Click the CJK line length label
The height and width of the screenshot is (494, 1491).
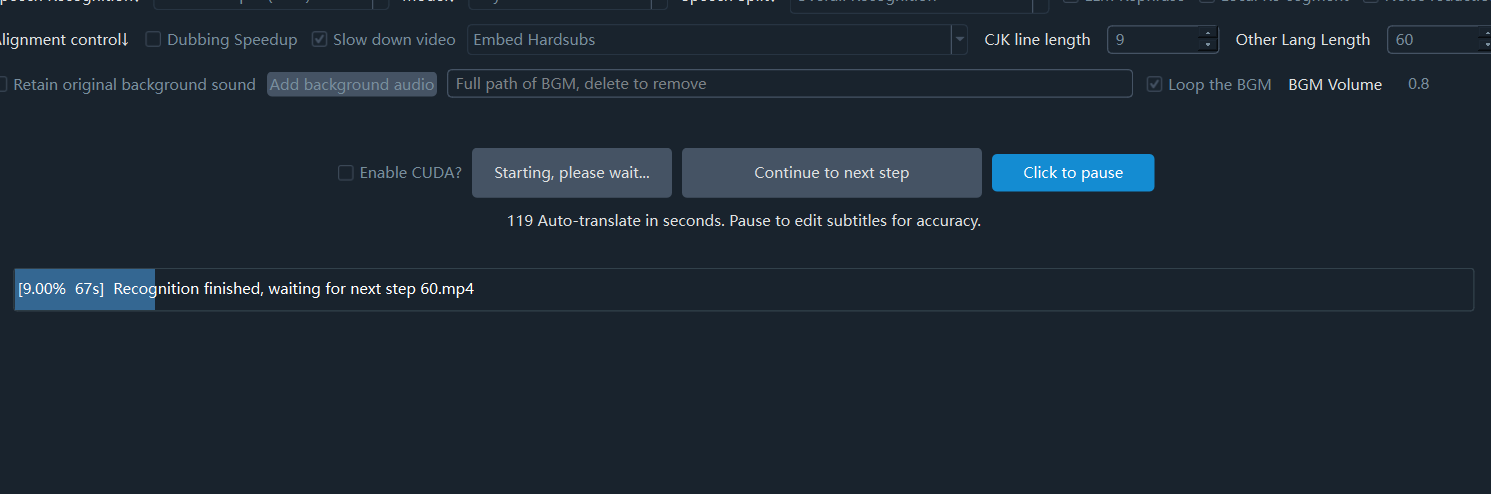(x=1037, y=40)
